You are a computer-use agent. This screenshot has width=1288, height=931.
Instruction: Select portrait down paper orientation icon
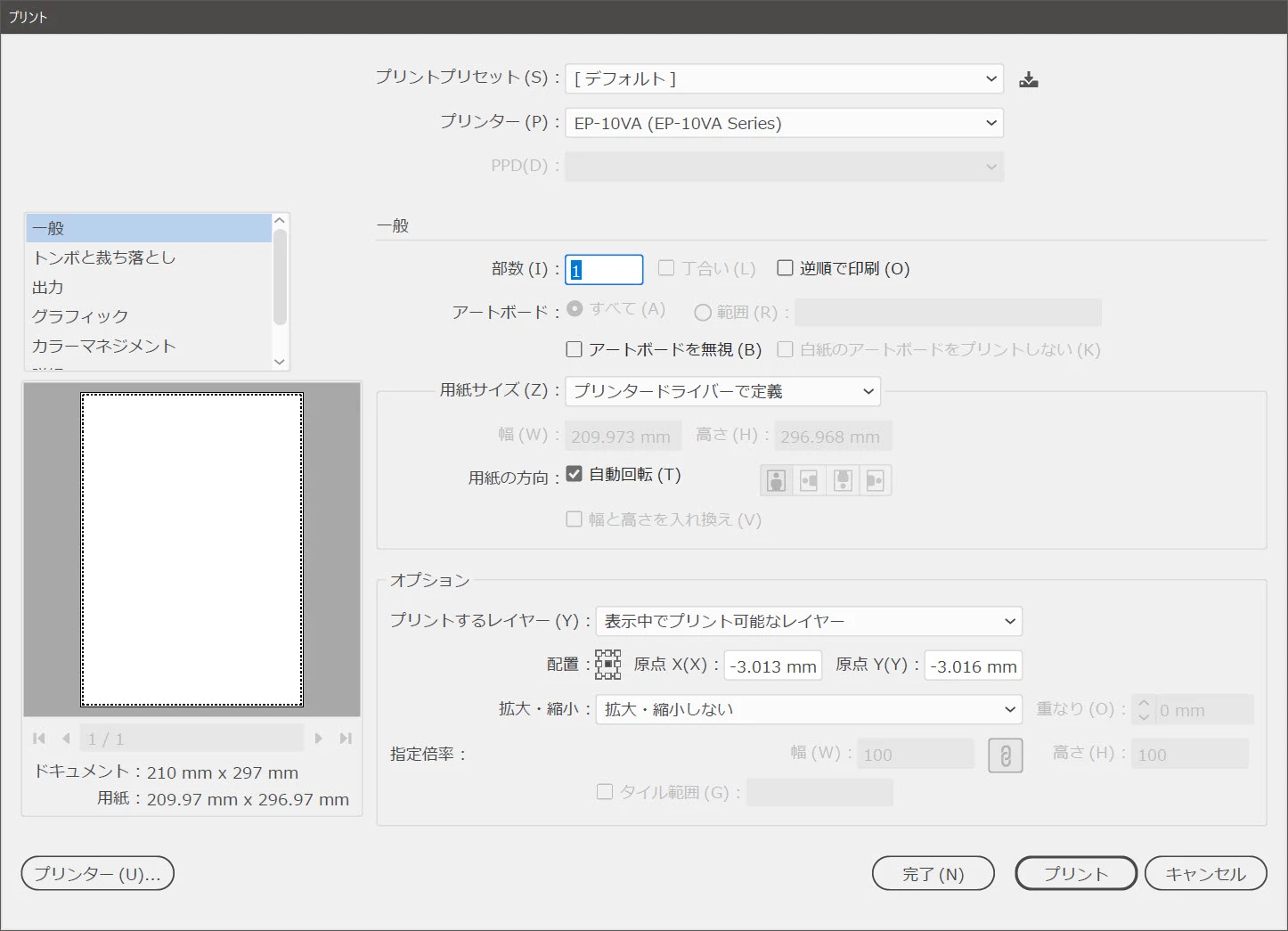tap(843, 480)
